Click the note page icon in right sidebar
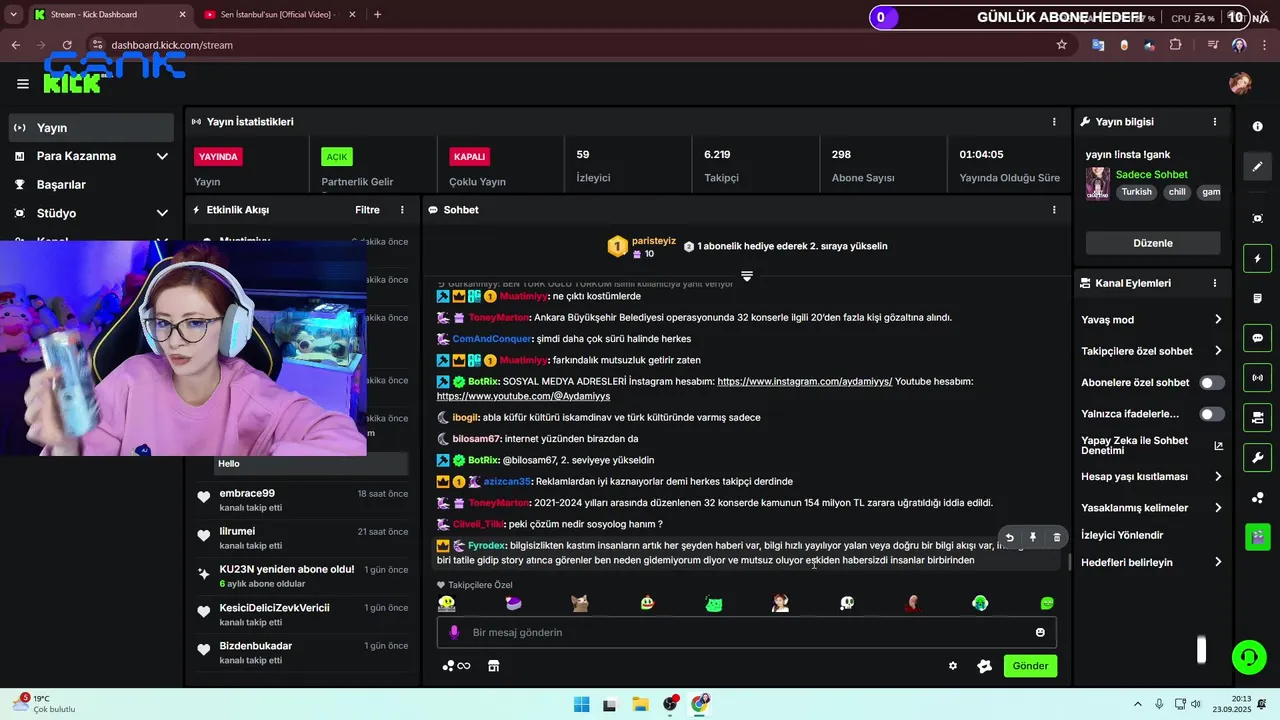This screenshot has height=720, width=1280. click(1257, 299)
